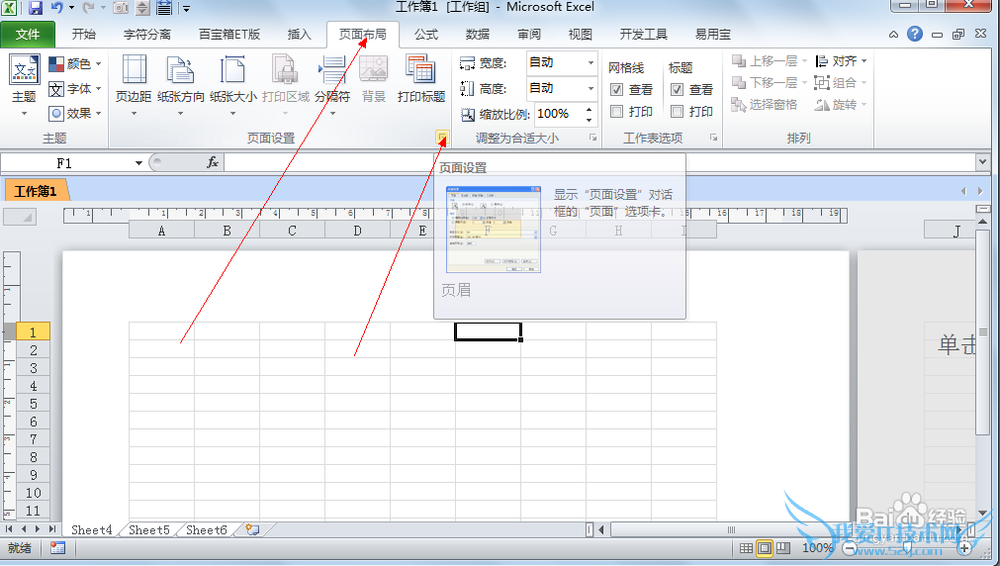1000x566 pixels.
Task: Click the formula bar input field
Action: (599, 163)
